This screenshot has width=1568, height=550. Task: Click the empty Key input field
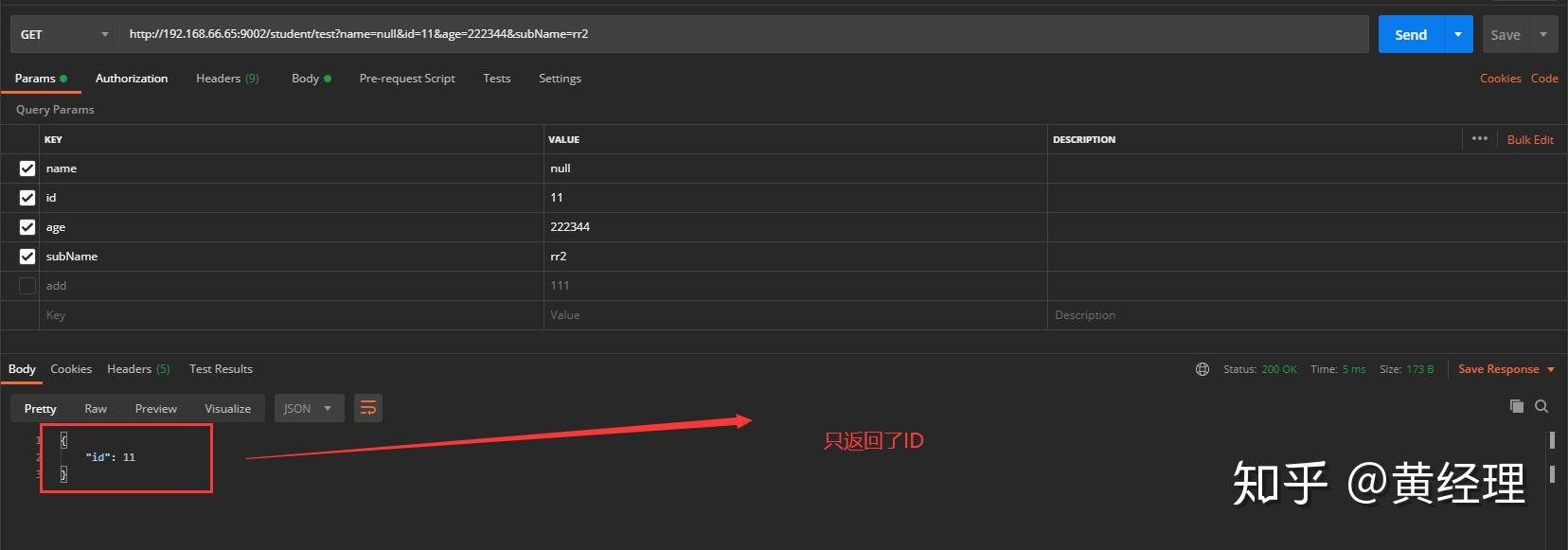point(294,315)
